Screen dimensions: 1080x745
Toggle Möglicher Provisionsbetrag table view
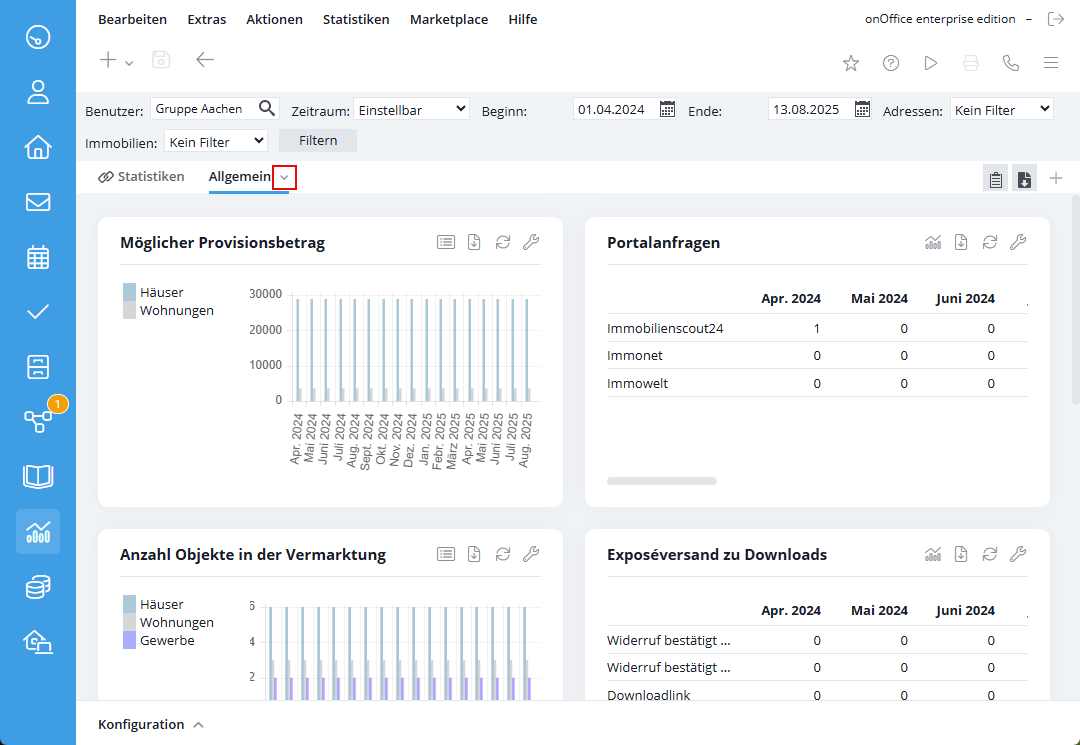[x=446, y=242]
